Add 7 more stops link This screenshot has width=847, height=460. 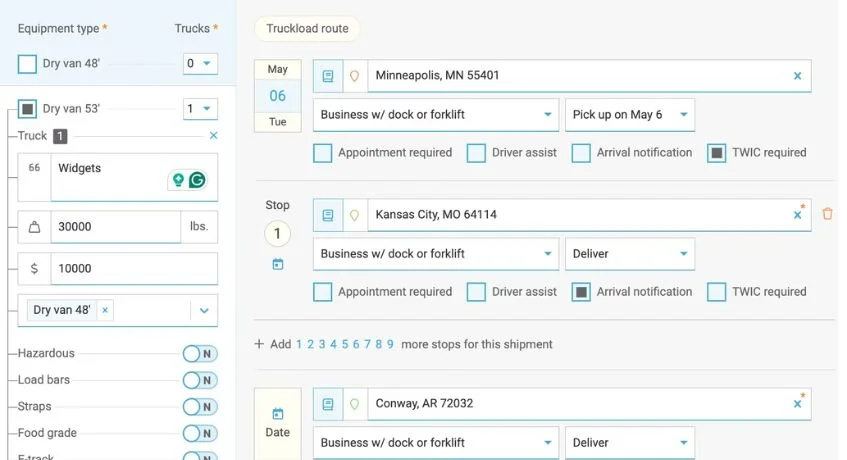click(367, 344)
